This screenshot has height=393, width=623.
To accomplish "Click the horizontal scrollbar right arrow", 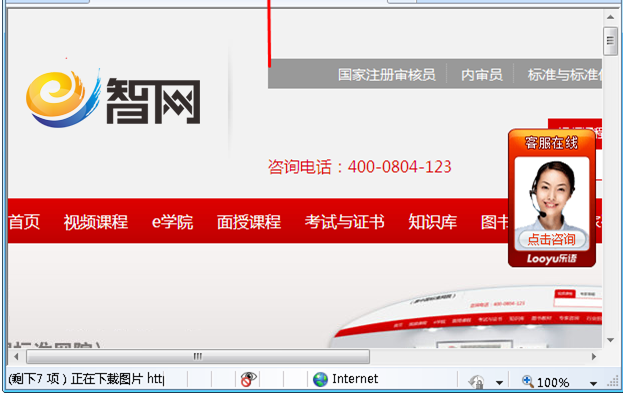I will (594, 356).
